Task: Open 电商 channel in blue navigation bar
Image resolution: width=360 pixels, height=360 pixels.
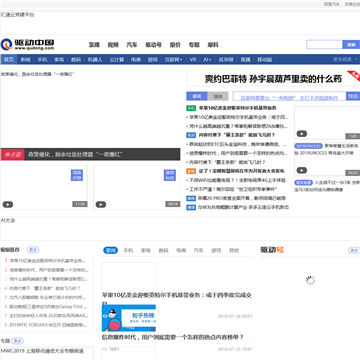Action: [136, 60]
